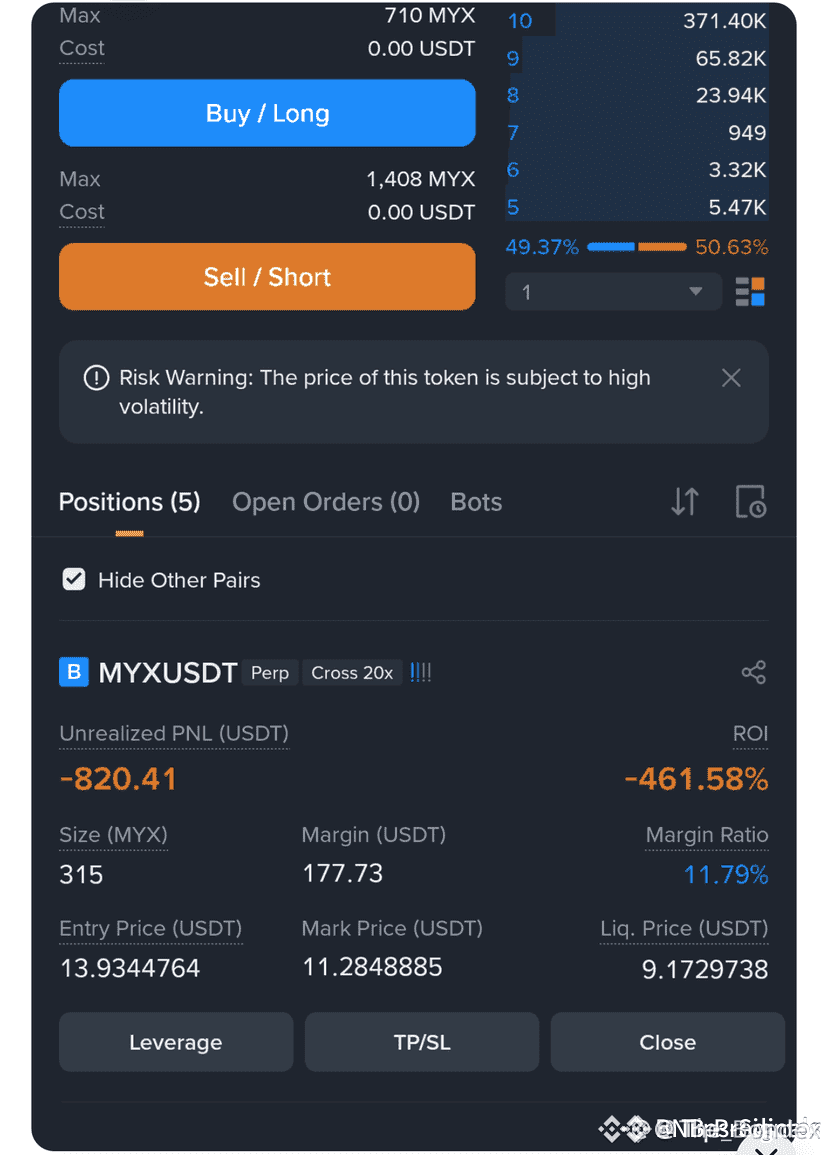The image size is (828, 1155).
Task: Click the share position icon
Action: pyautogui.click(x=754, y=672)
